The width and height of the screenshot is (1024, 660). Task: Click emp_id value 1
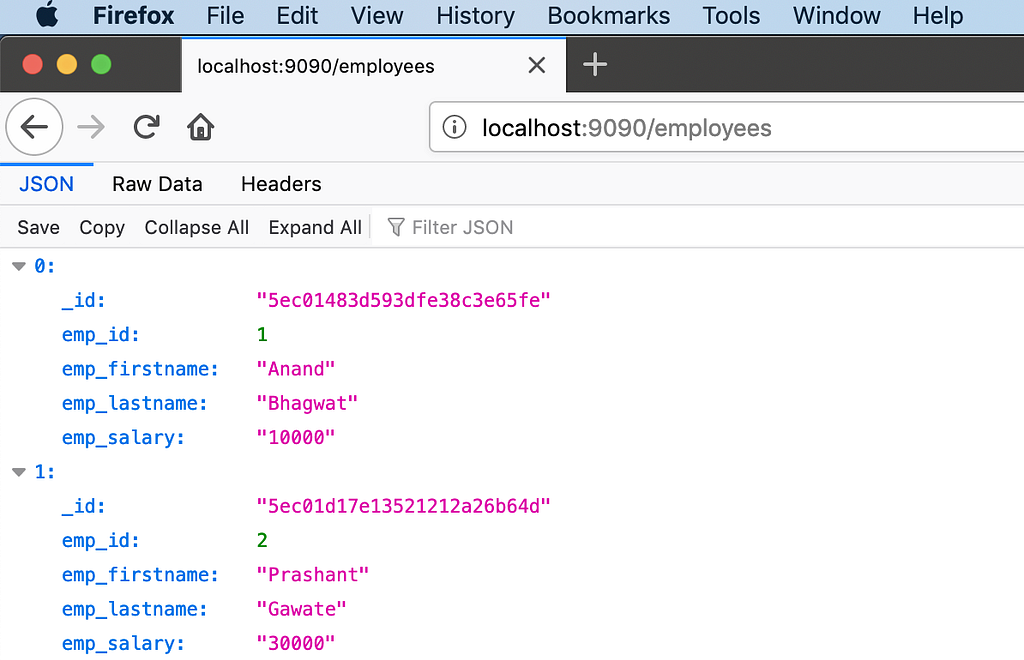tap(262, 334)
